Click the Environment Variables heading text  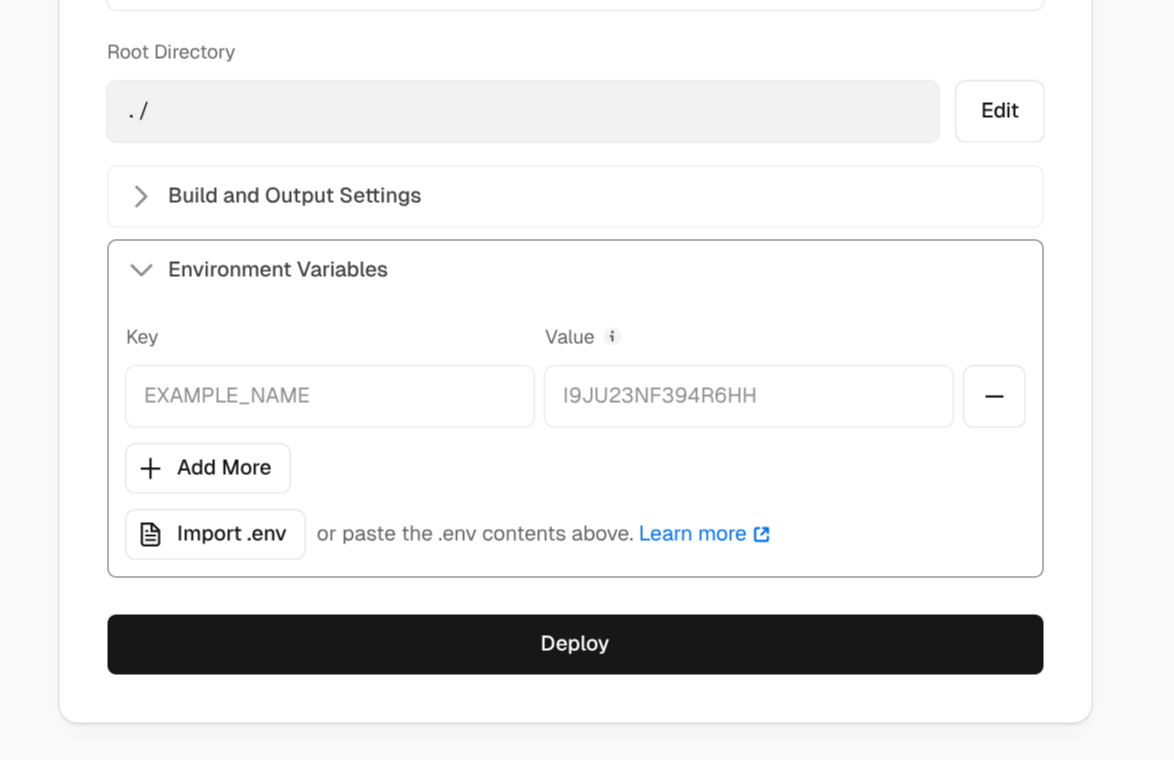pyautogui.click(x=278, y=270)
